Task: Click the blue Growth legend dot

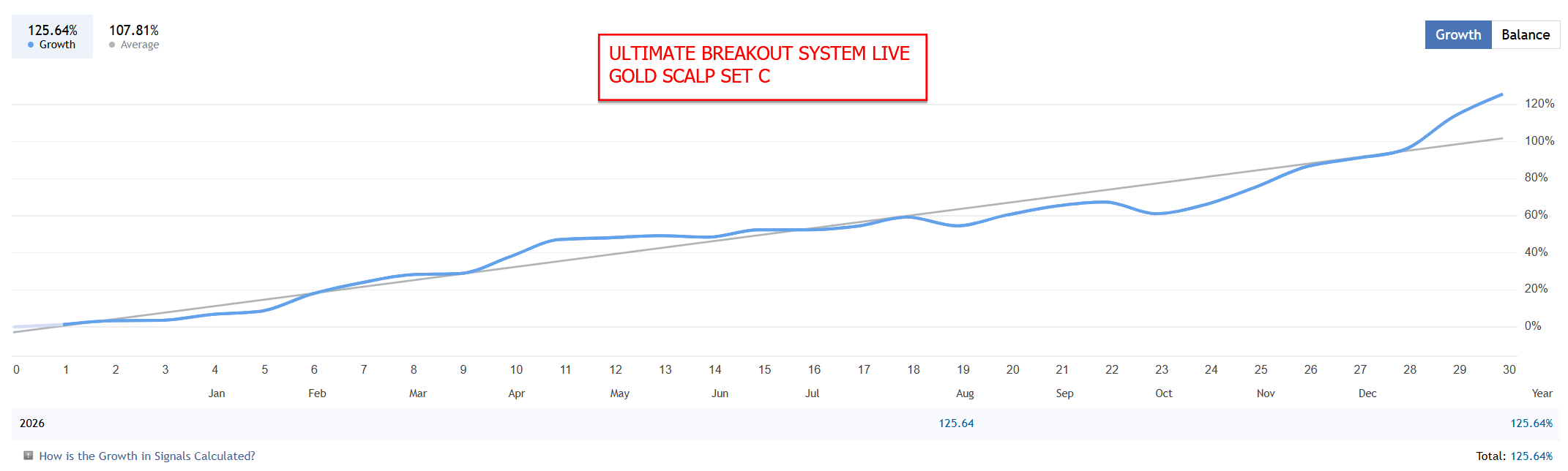Action: click(31, 45)
